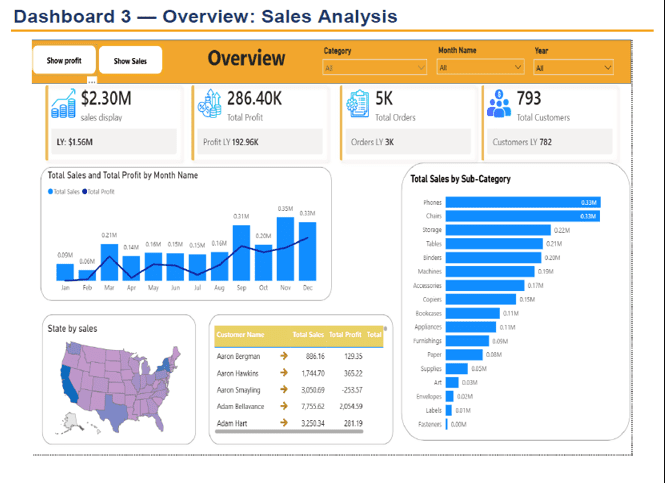This screenshot has width=665, height=483.
Task: Sort table by Customer Name header
Action: pyautogui.click(x=240, y=335)
